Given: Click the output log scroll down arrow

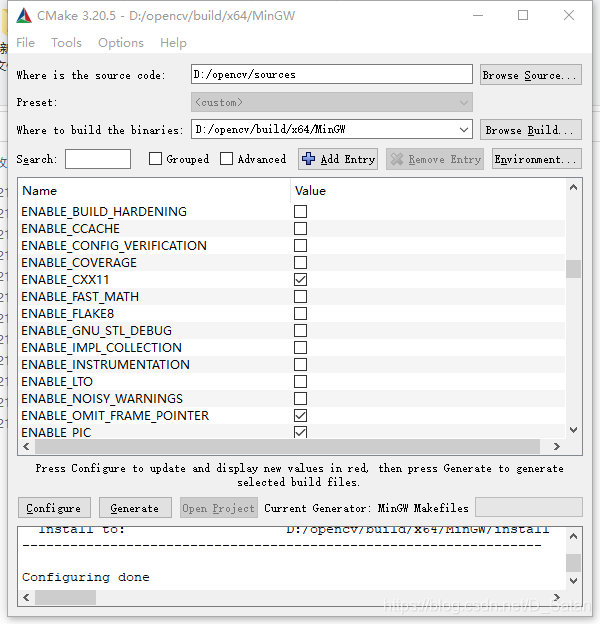Looking at the screenshot, I should click(573, 581).
